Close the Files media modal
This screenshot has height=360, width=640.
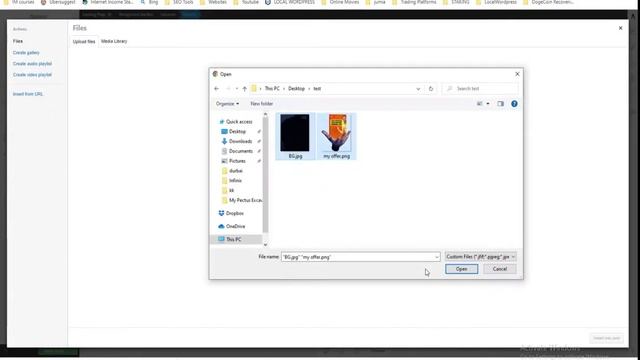point(620,28)
